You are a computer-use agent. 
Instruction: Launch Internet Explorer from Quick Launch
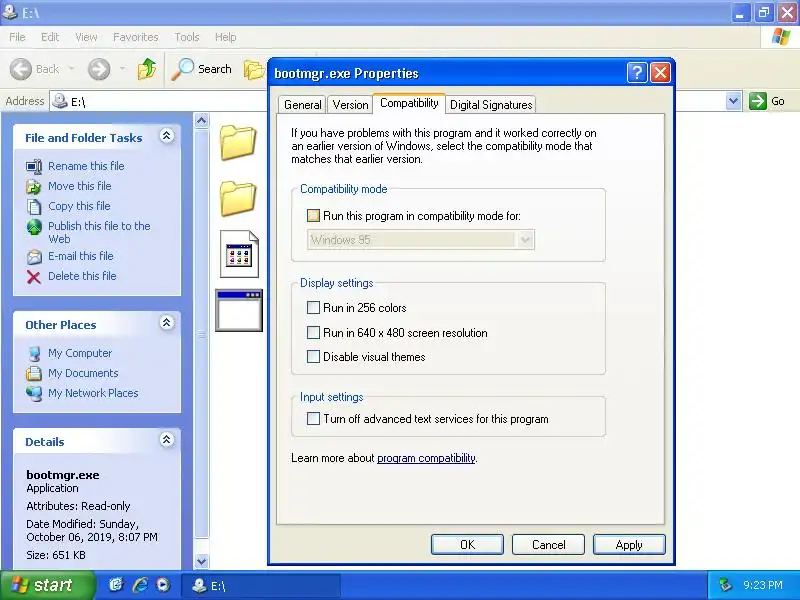click(140, 585)
